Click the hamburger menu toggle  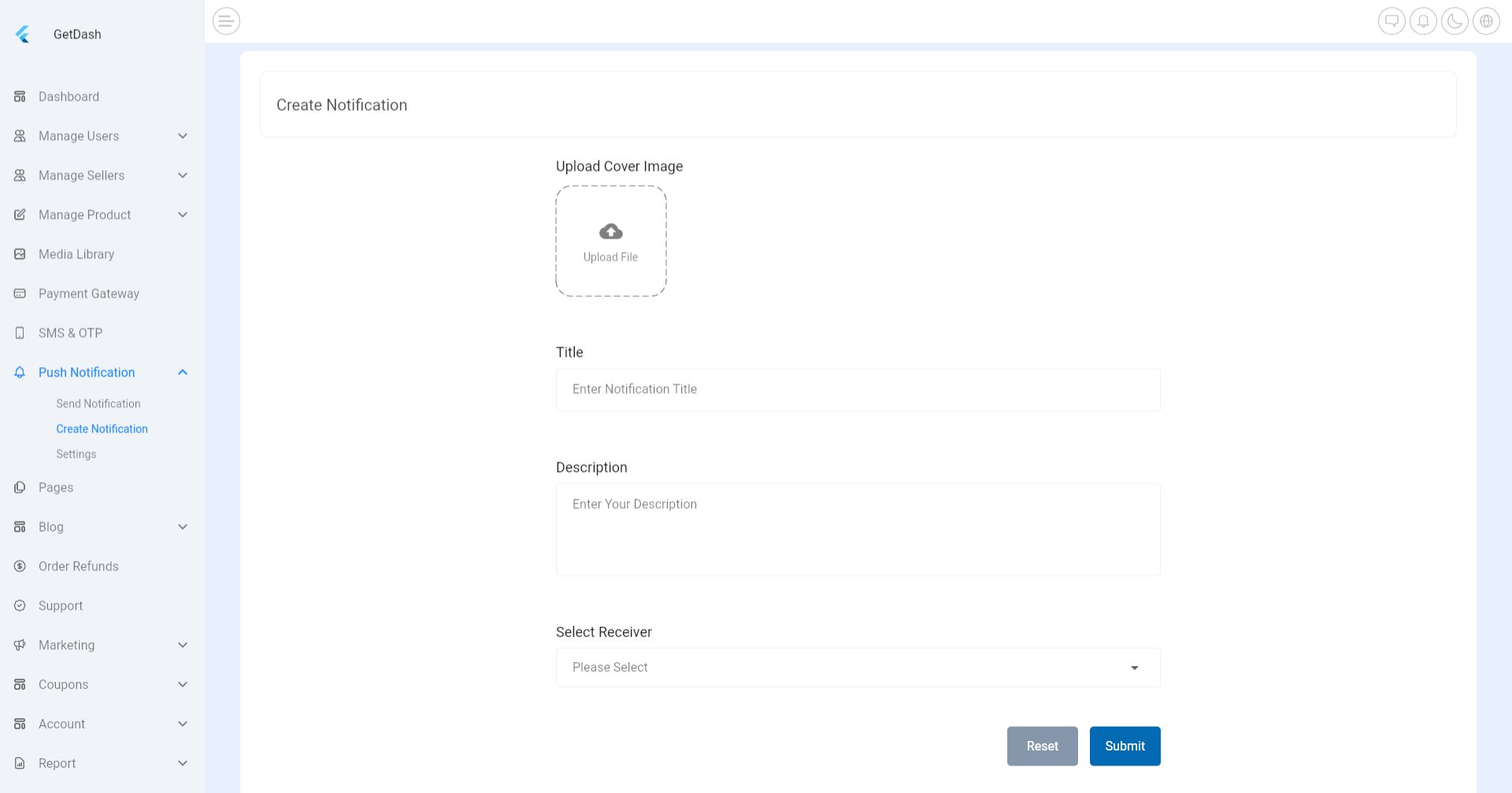(226, 21)
